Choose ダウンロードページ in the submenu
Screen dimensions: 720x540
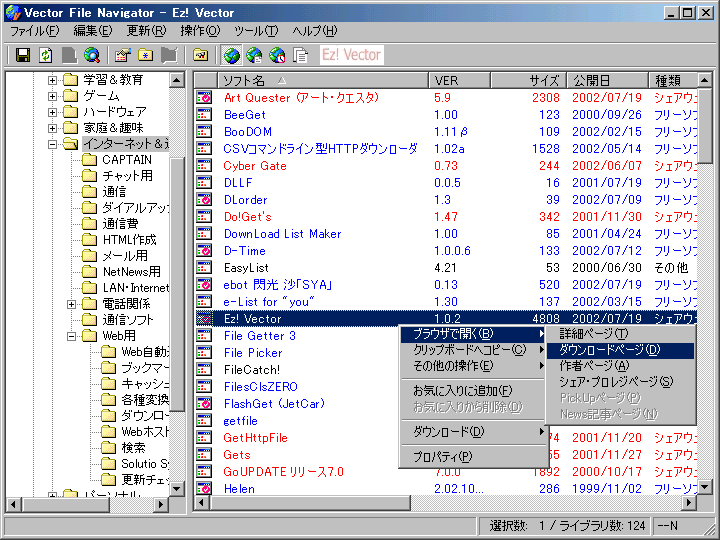pos(620,350)
